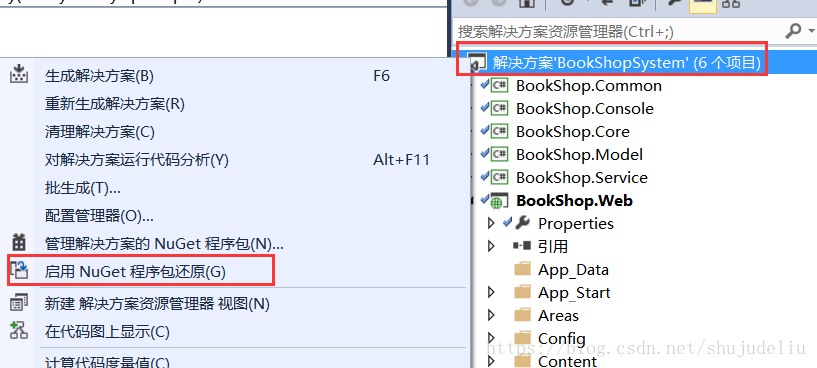Click the magnifier icon in the search box
This screenshot has width=817, height=368.
[x=793, y=31]
